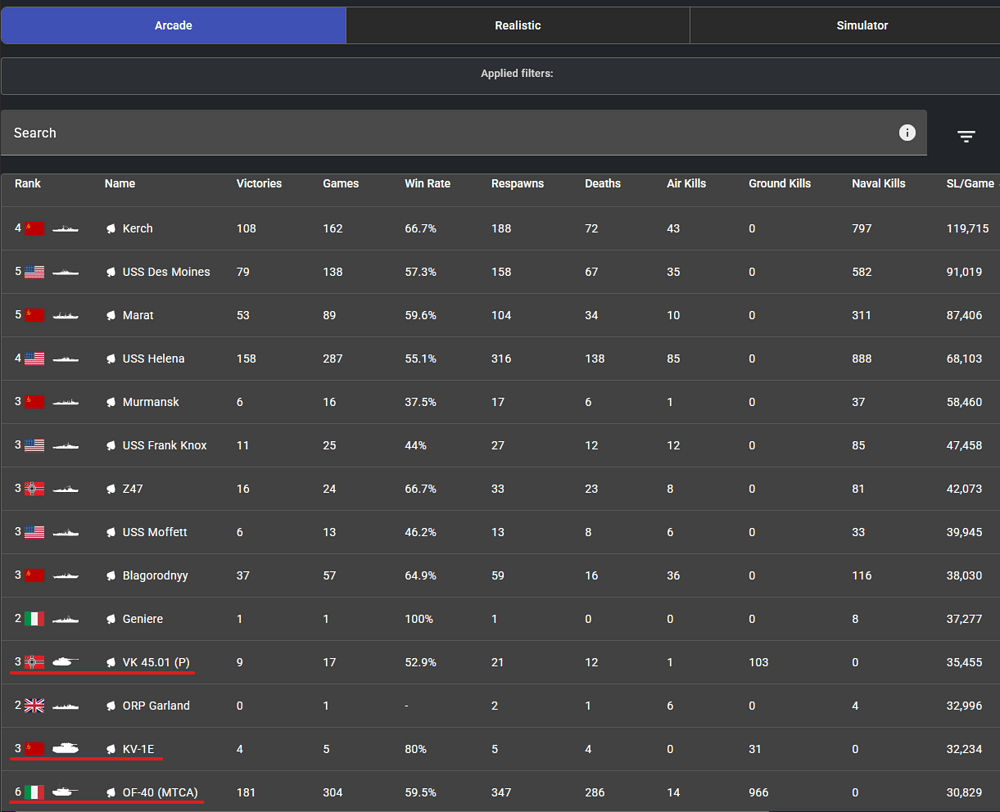This screenshot has width=1000, height=812.
Task: Sort table by Win Rate column
Action: [x=427, y=184]
